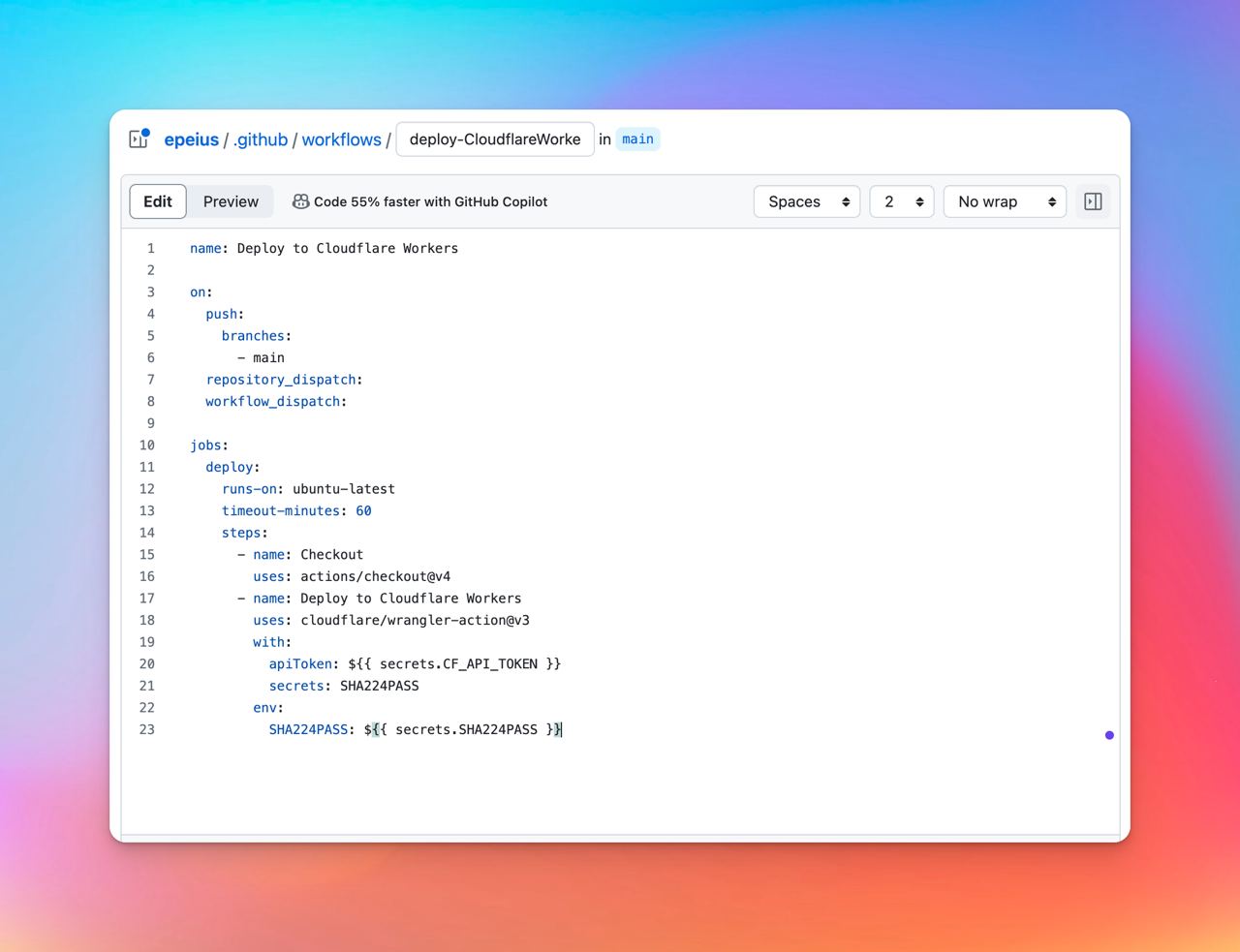
Task: Switch to the Preview tab
Action: tap(231, 201)
